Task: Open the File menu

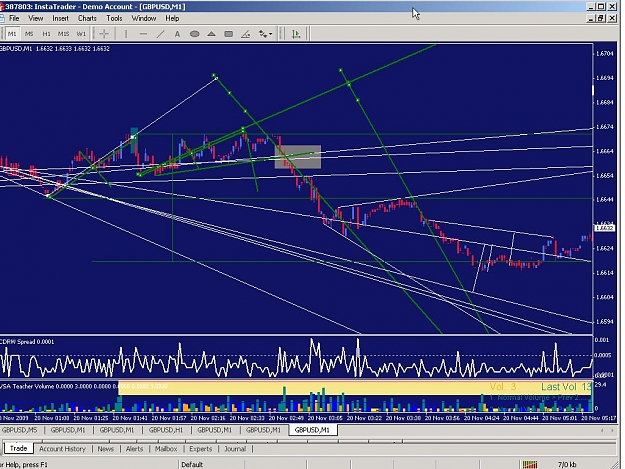Action: tap(14, 18)
